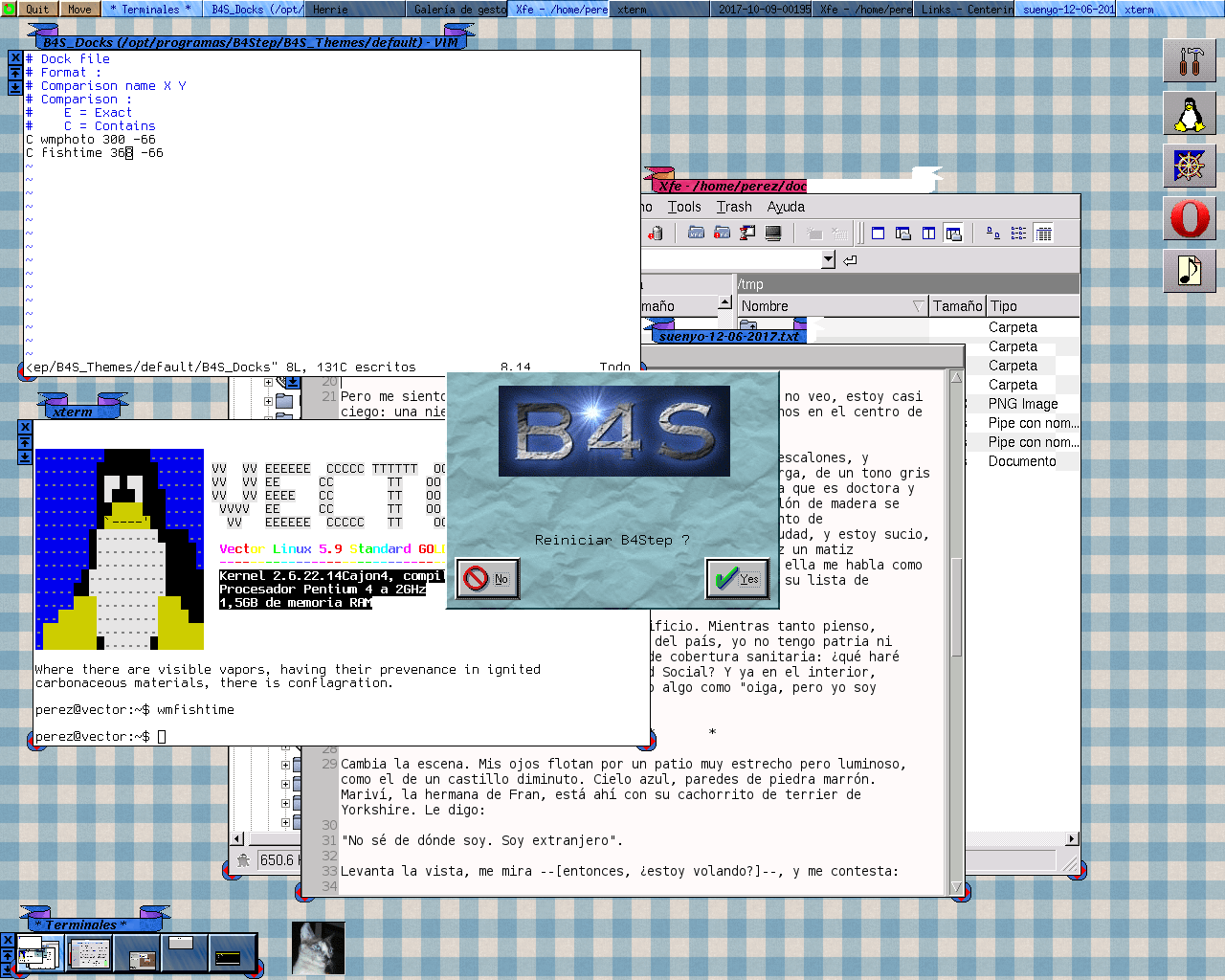Confirm restart with the Yes button
1225x980 pixels.
click(737, 578)
